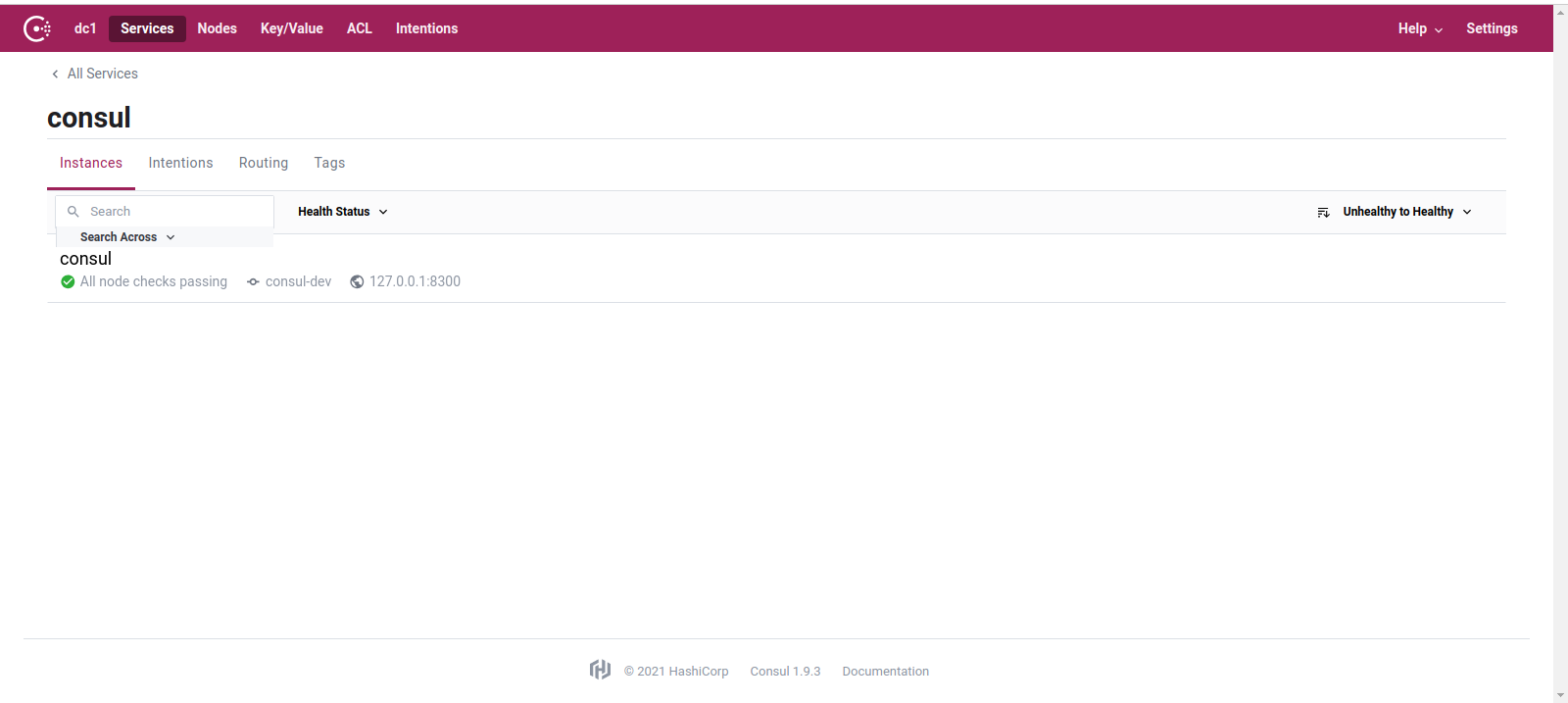
Task: Click the vertical scrollbar down arrow
Action: pos(1560,695)
